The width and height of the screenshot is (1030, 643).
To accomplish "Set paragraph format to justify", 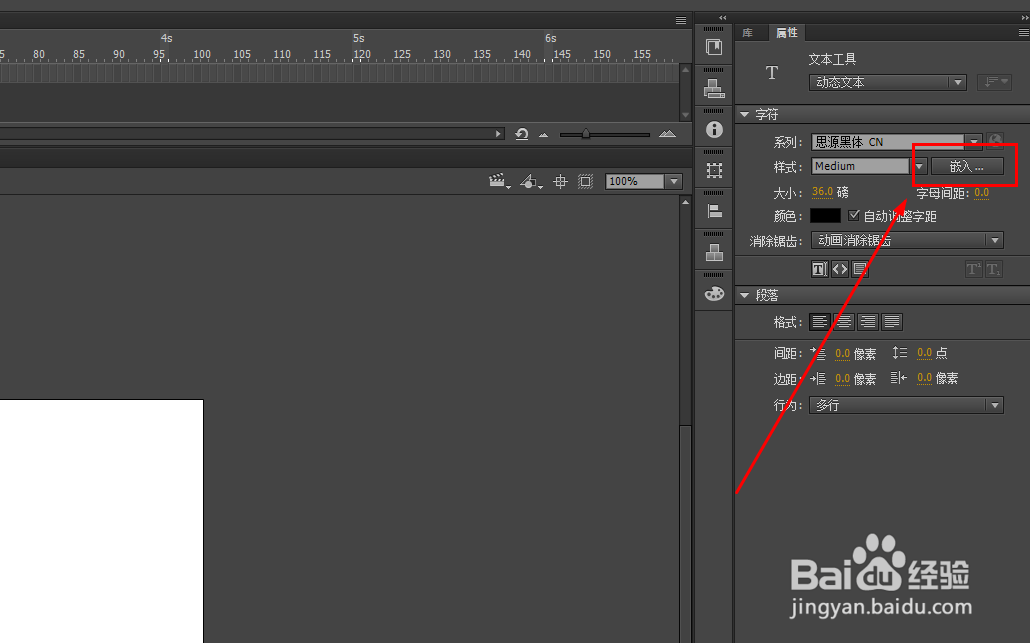I will pyautogui.click(x=891, y=322).
